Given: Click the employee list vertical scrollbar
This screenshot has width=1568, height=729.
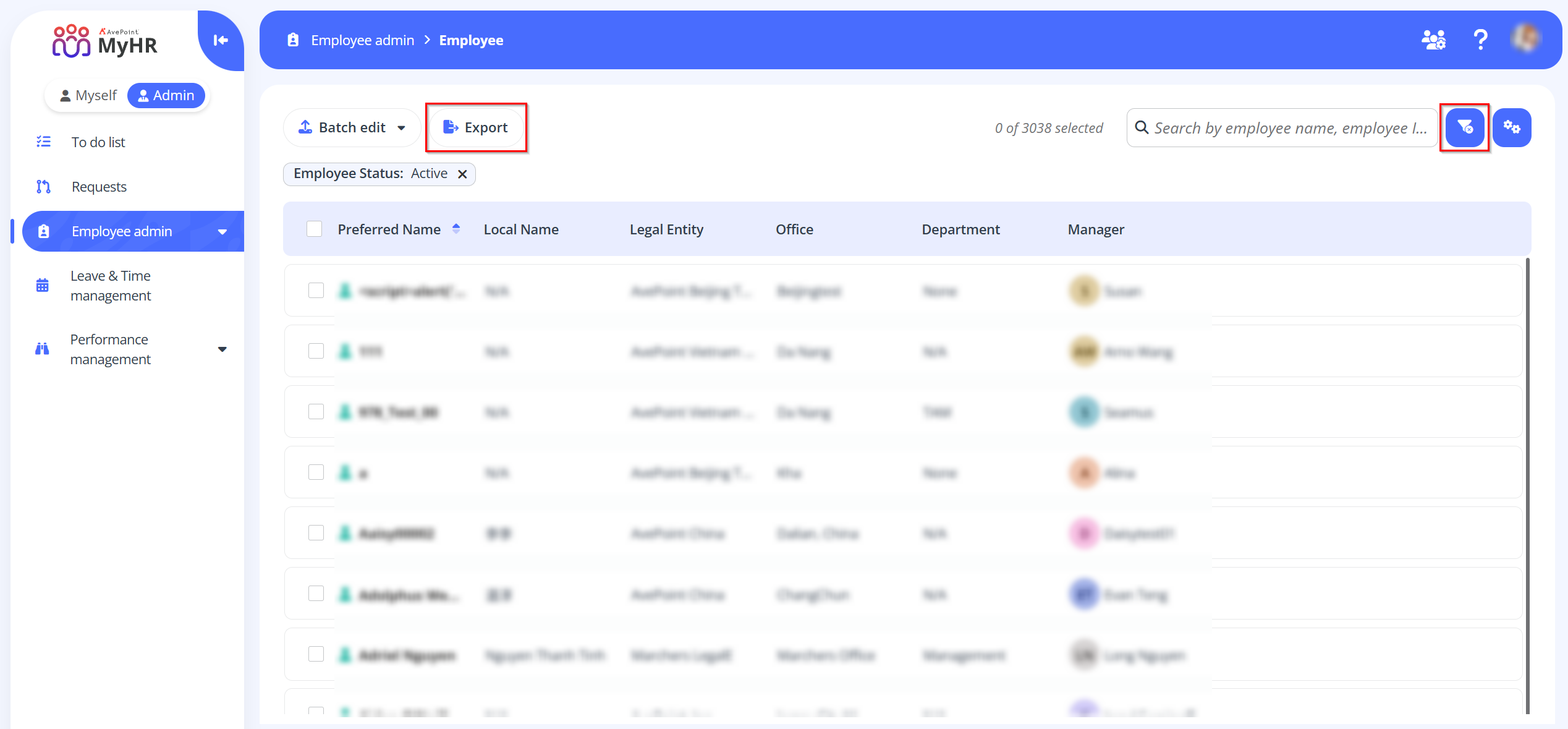Looking at the screenshot, I should (x=1527, y=486).
